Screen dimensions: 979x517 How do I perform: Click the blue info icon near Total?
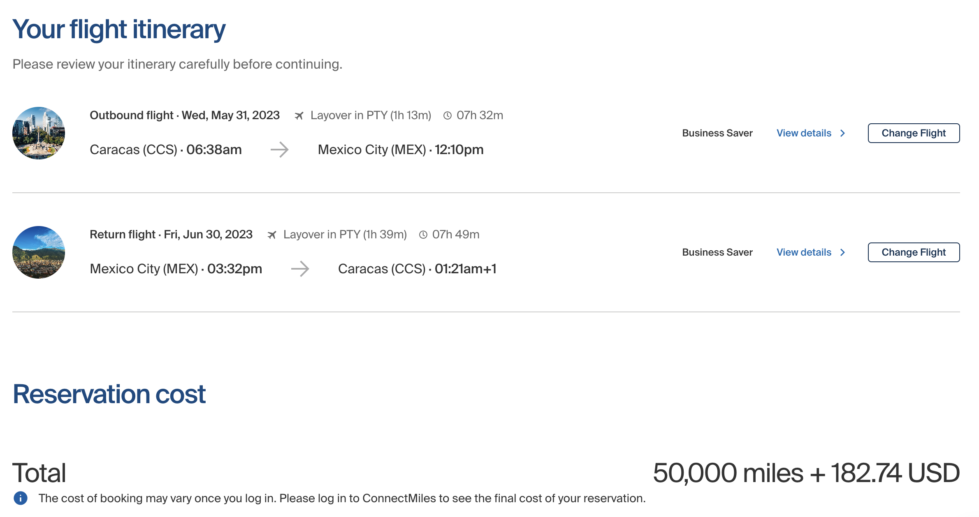click(x=20, y=498)
